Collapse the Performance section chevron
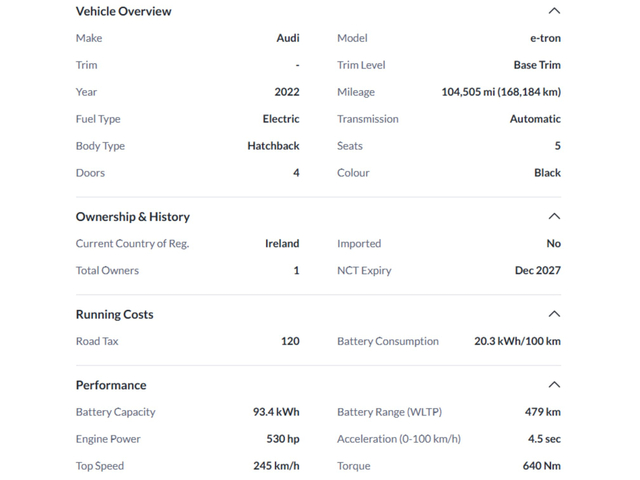 [x=554, y=385]
